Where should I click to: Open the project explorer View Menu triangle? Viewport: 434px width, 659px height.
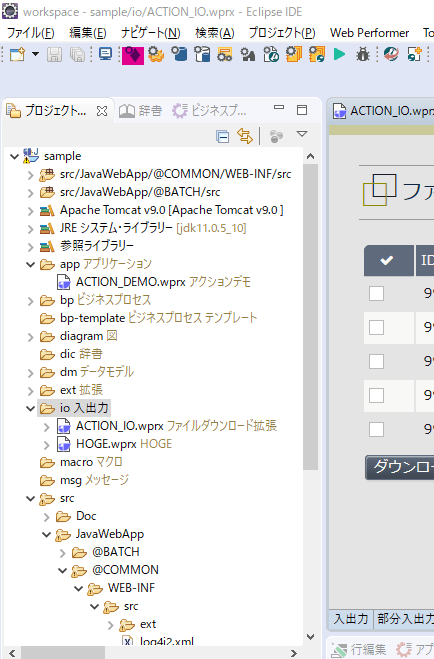[x=302, y=134]
